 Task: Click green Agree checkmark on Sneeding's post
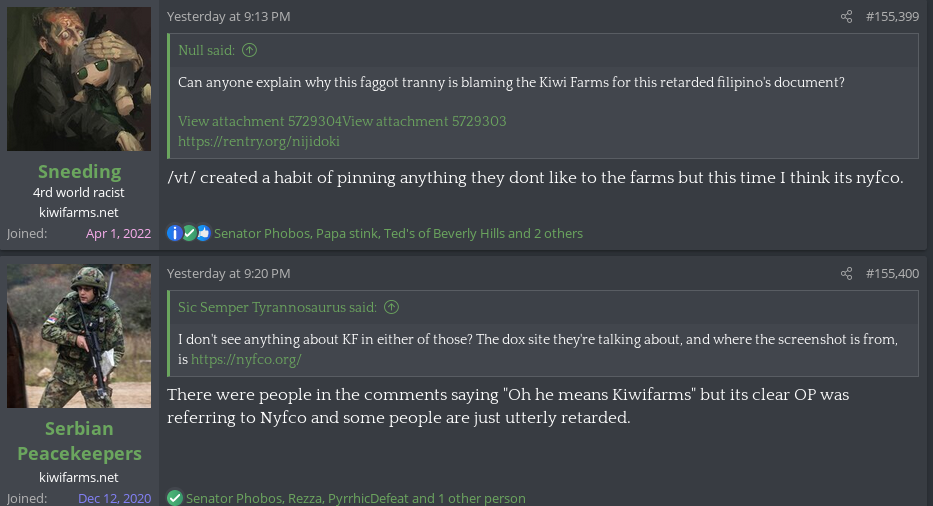[x=189, y=233]
